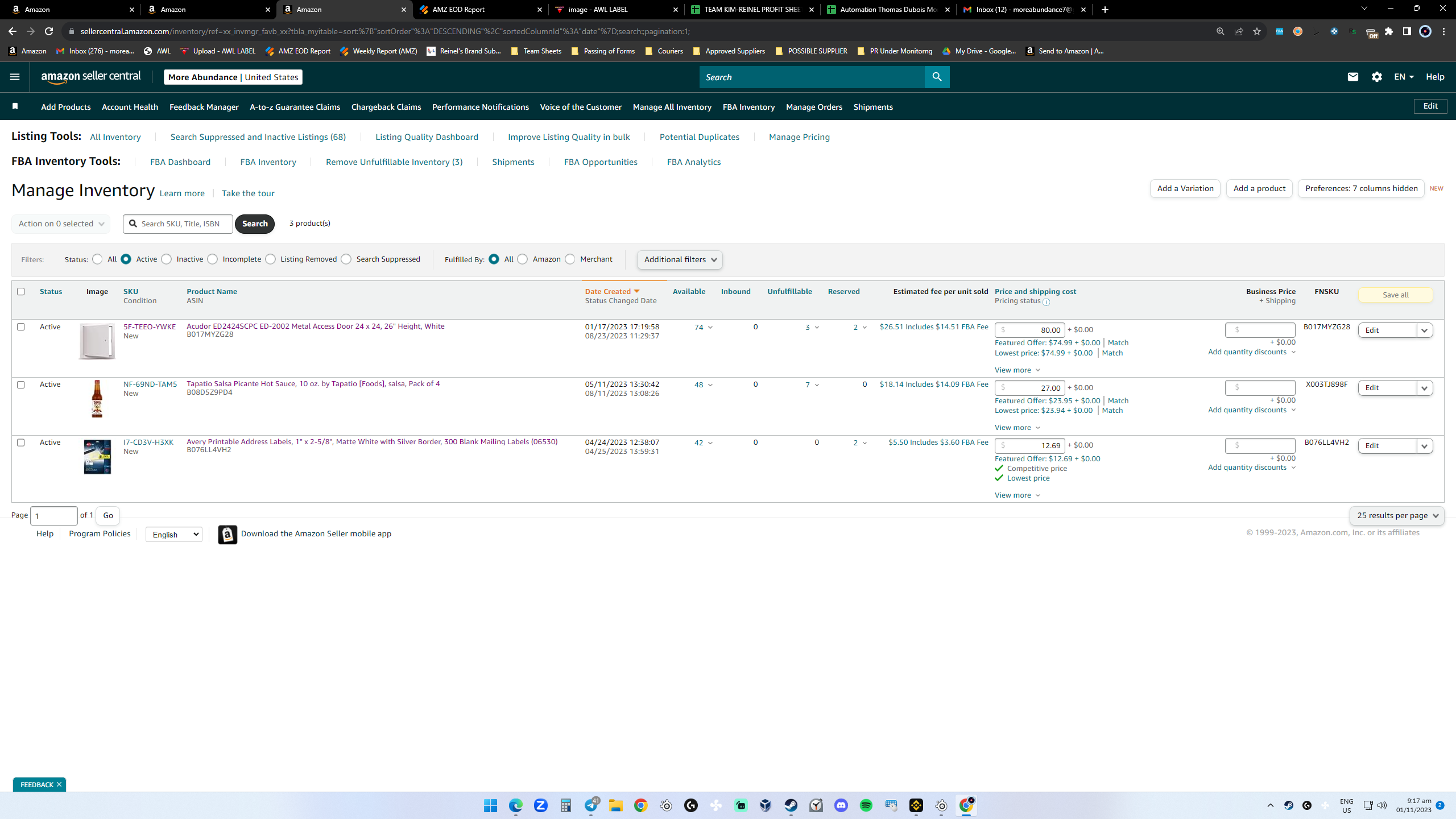Reload the page with browser refresh icon
The image size is (1456, 819).
(49, 31)
